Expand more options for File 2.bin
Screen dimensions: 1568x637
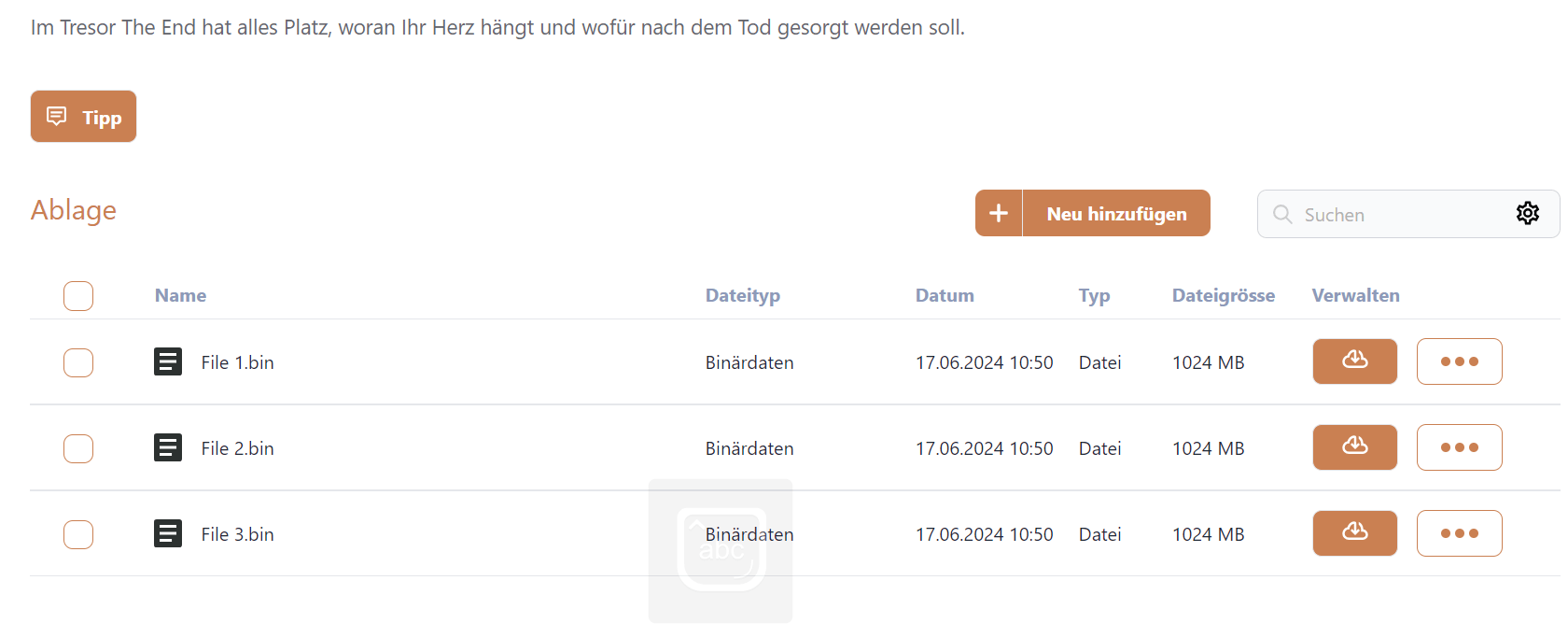click(x=1459, y=447)
